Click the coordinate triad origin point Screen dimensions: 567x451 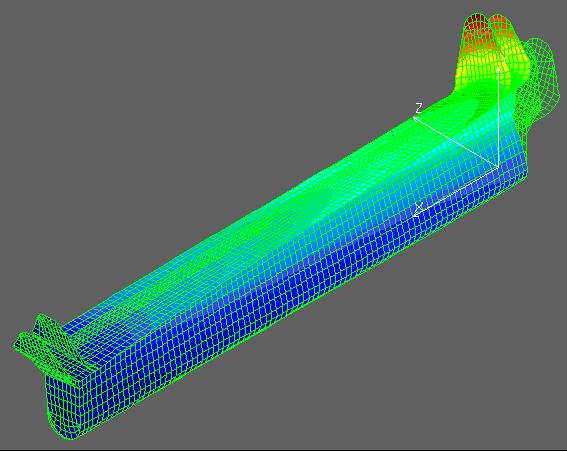(x=498, y=167)
